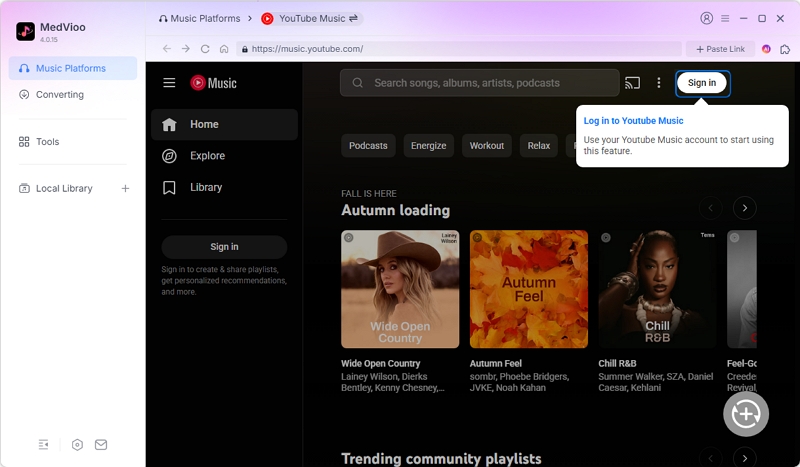
Task: Click the Autumn Feel title text
Action: [496, 363]
